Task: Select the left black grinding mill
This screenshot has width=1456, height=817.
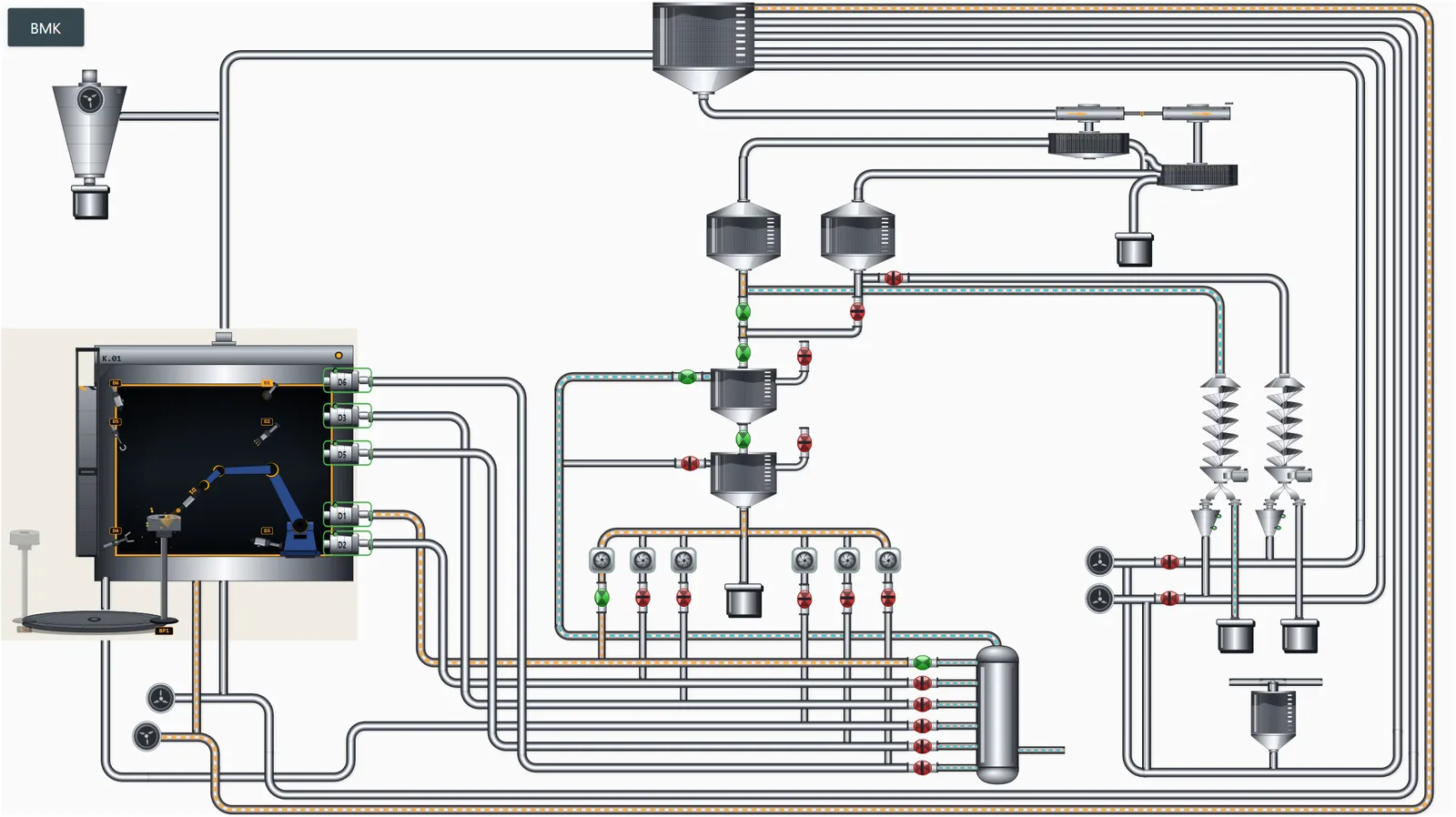Action: (x=1088, y=145)
